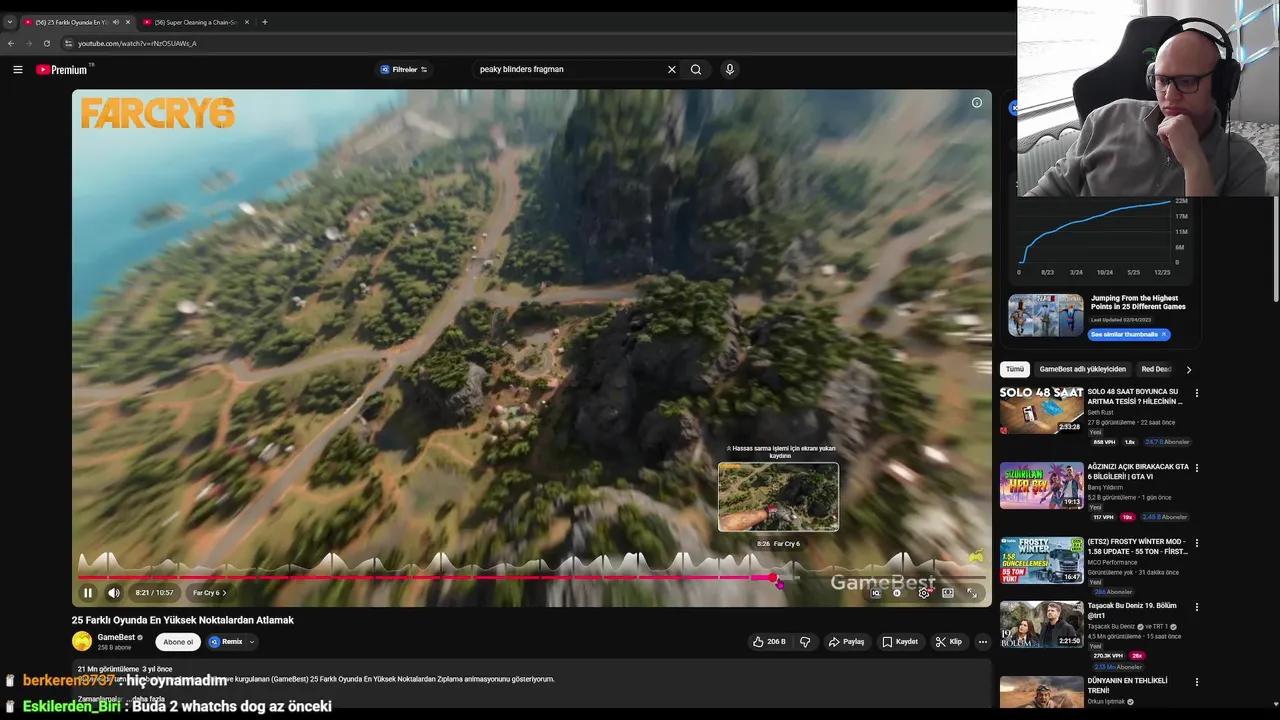Viewport: 1280px width, 720px height.
Task: Click the search field with peaky blinders fragman
Action: point(570,69)
